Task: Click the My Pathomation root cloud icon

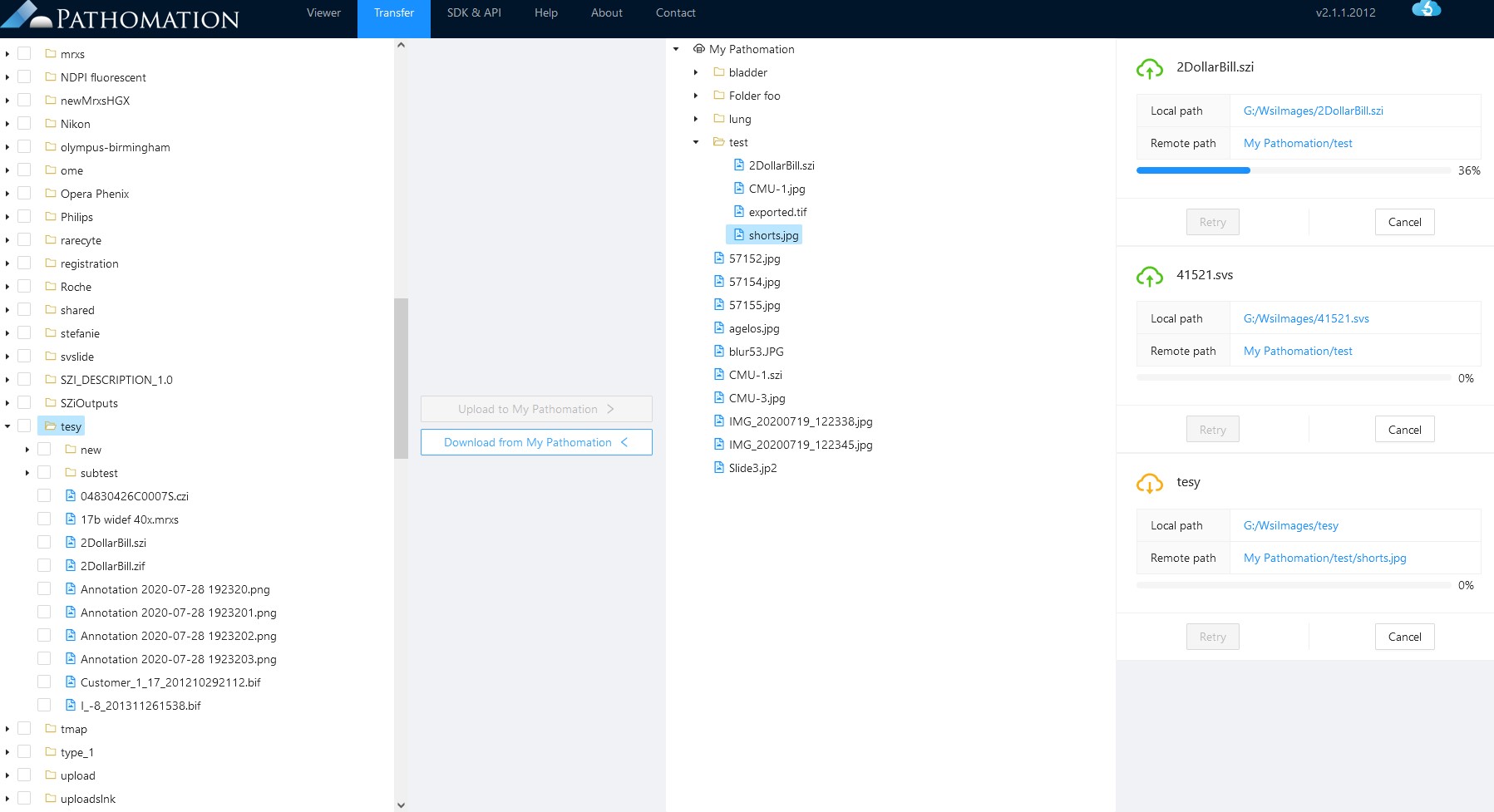Action: point(699,49)
